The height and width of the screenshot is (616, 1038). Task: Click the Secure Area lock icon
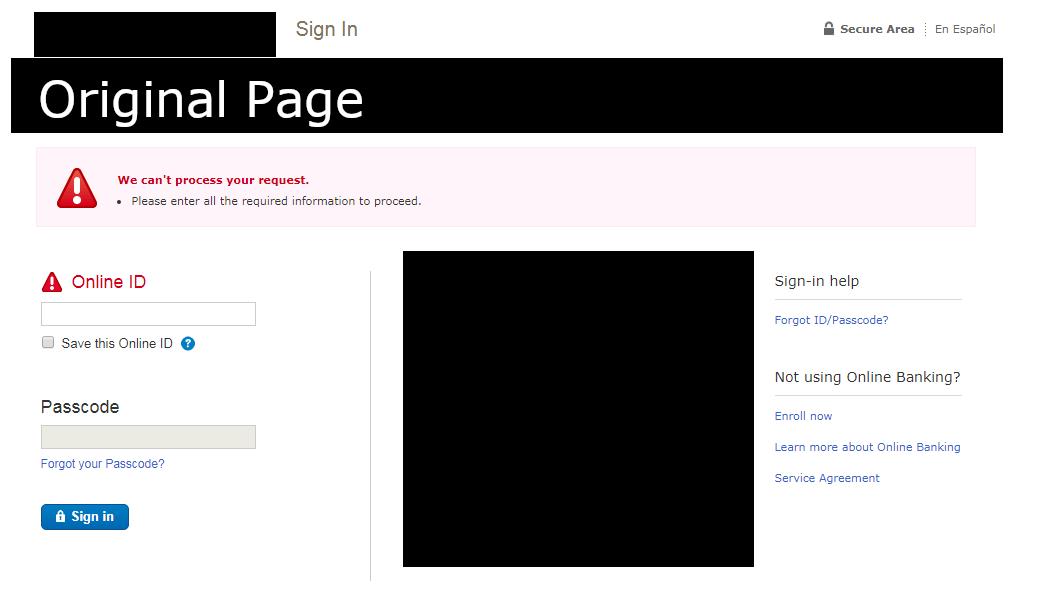coord(828,29)
